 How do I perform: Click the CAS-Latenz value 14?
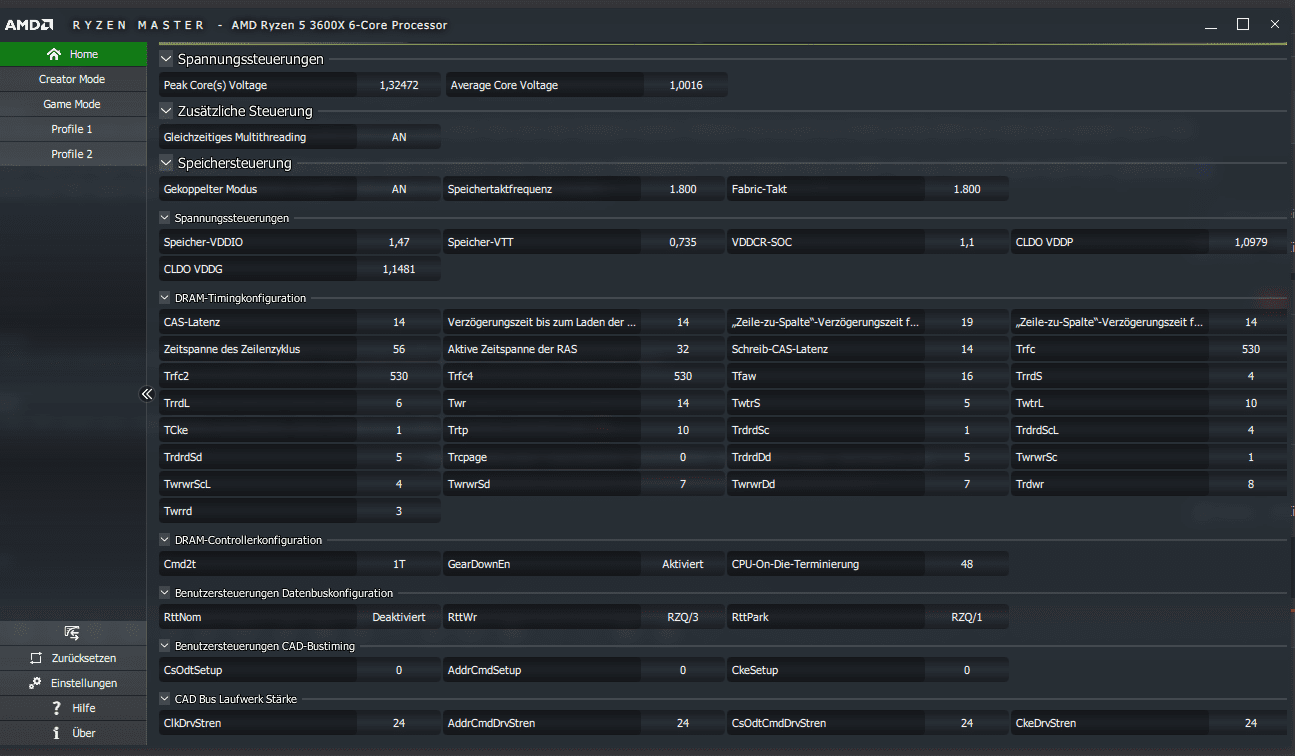(x=399, y=322)
